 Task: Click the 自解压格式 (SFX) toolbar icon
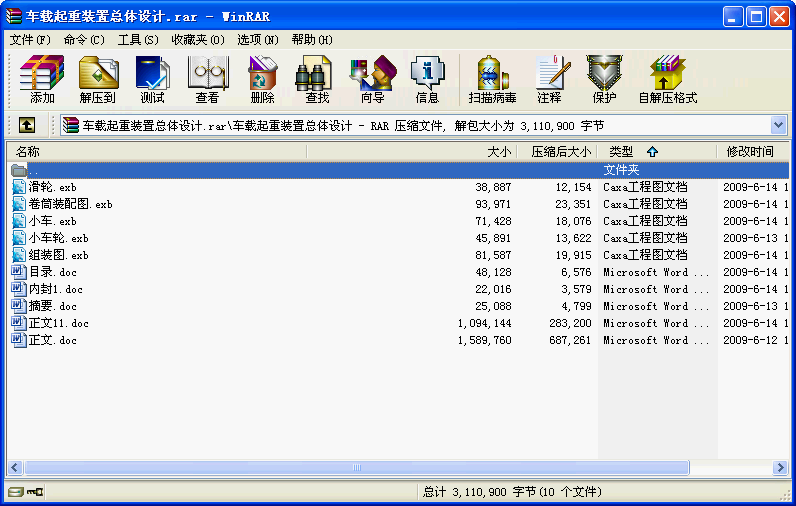pyautogui.click(x=667, y=79)
